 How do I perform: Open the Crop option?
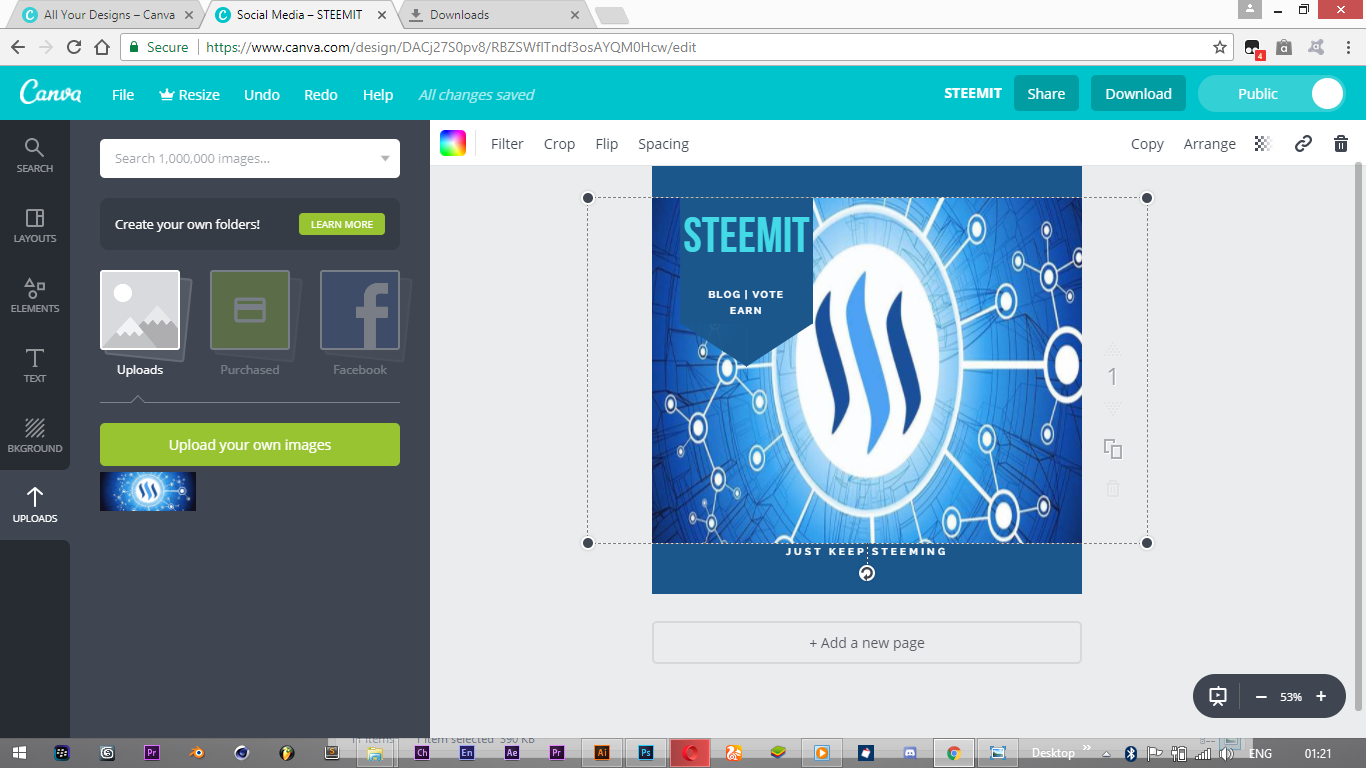(559, 144)
